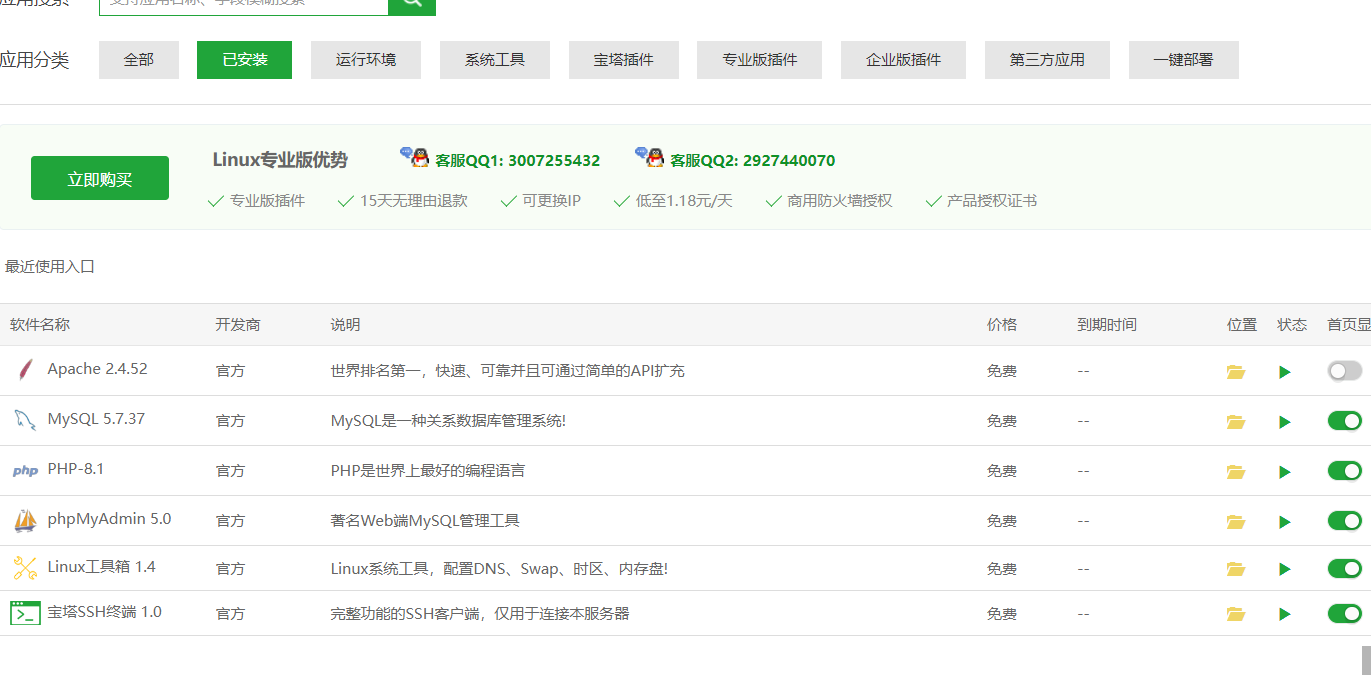The image size is (1371, 675).
Task: Switch to the 系统工具 category
Action: (x=495, y=60)
